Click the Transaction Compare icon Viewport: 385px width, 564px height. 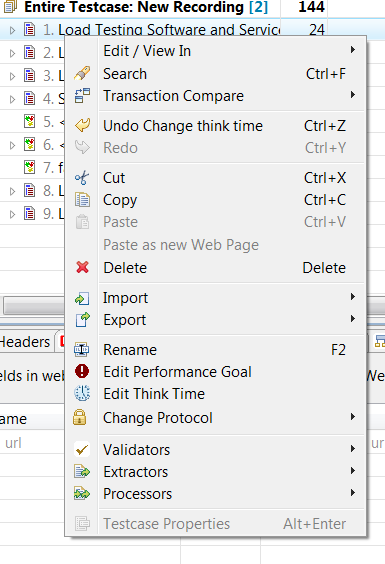[82, 96]
